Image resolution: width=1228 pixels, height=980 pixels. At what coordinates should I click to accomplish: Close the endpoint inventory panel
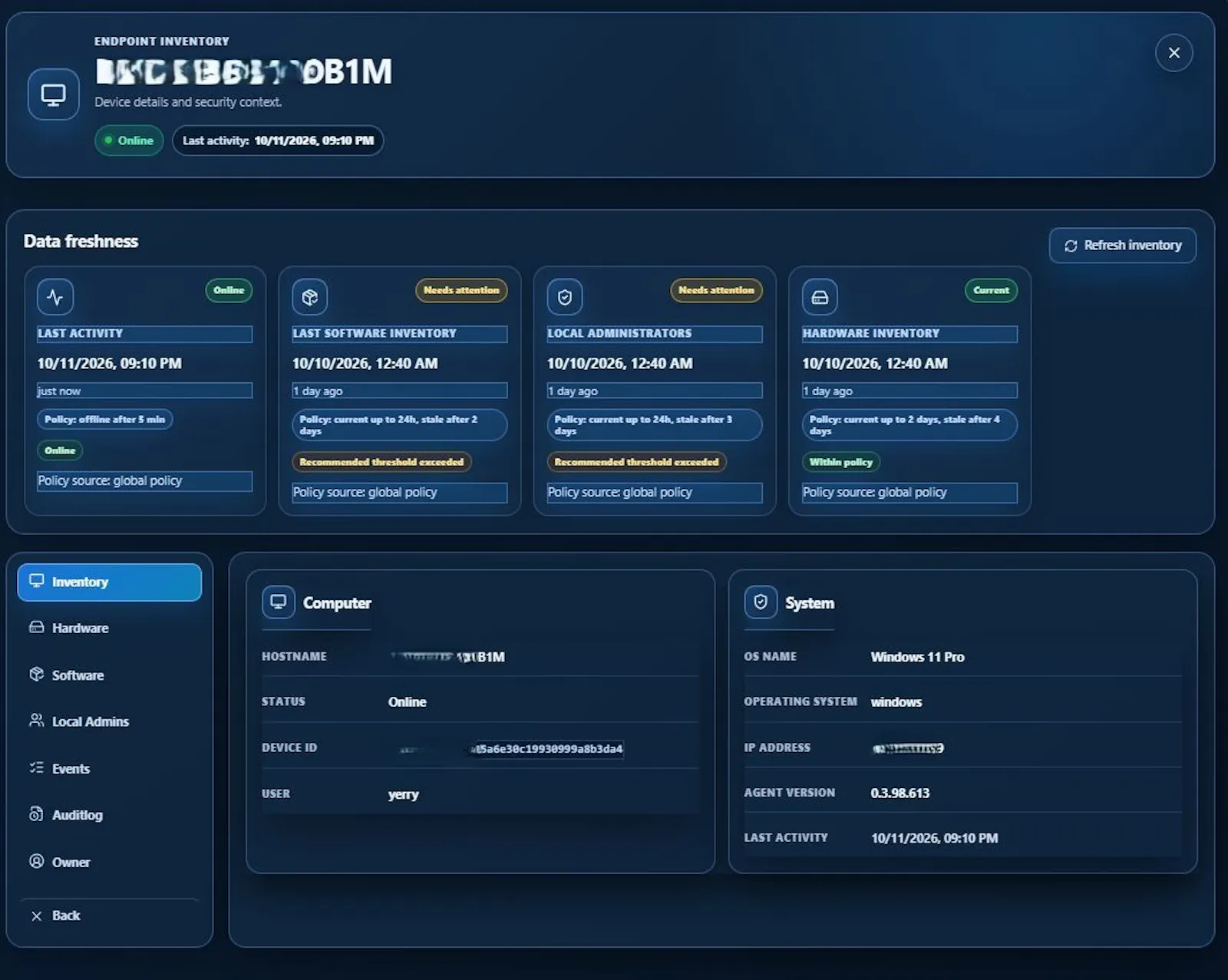[x=1174, y=53]
